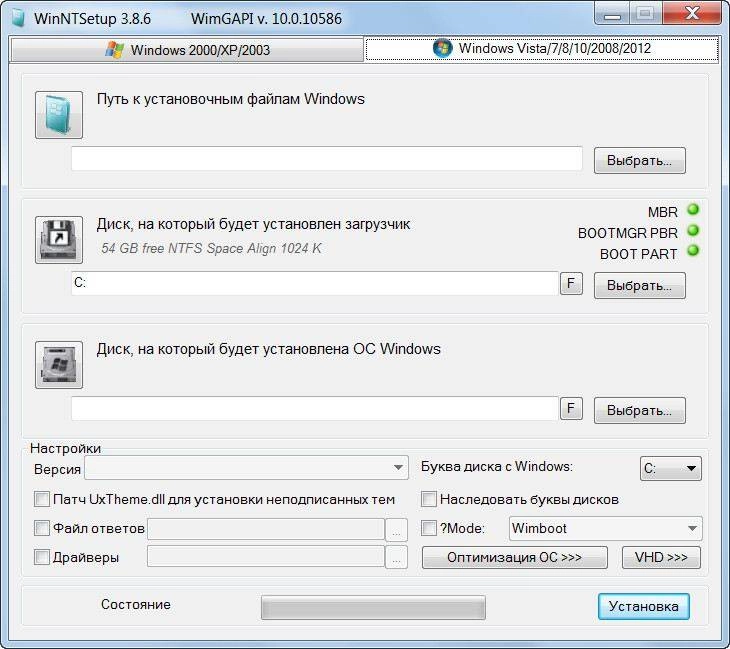Minimize the WinNTSetup window
The height and width of the screenshot is (649, 730).
pyautogui.click(x=612, y=14)
